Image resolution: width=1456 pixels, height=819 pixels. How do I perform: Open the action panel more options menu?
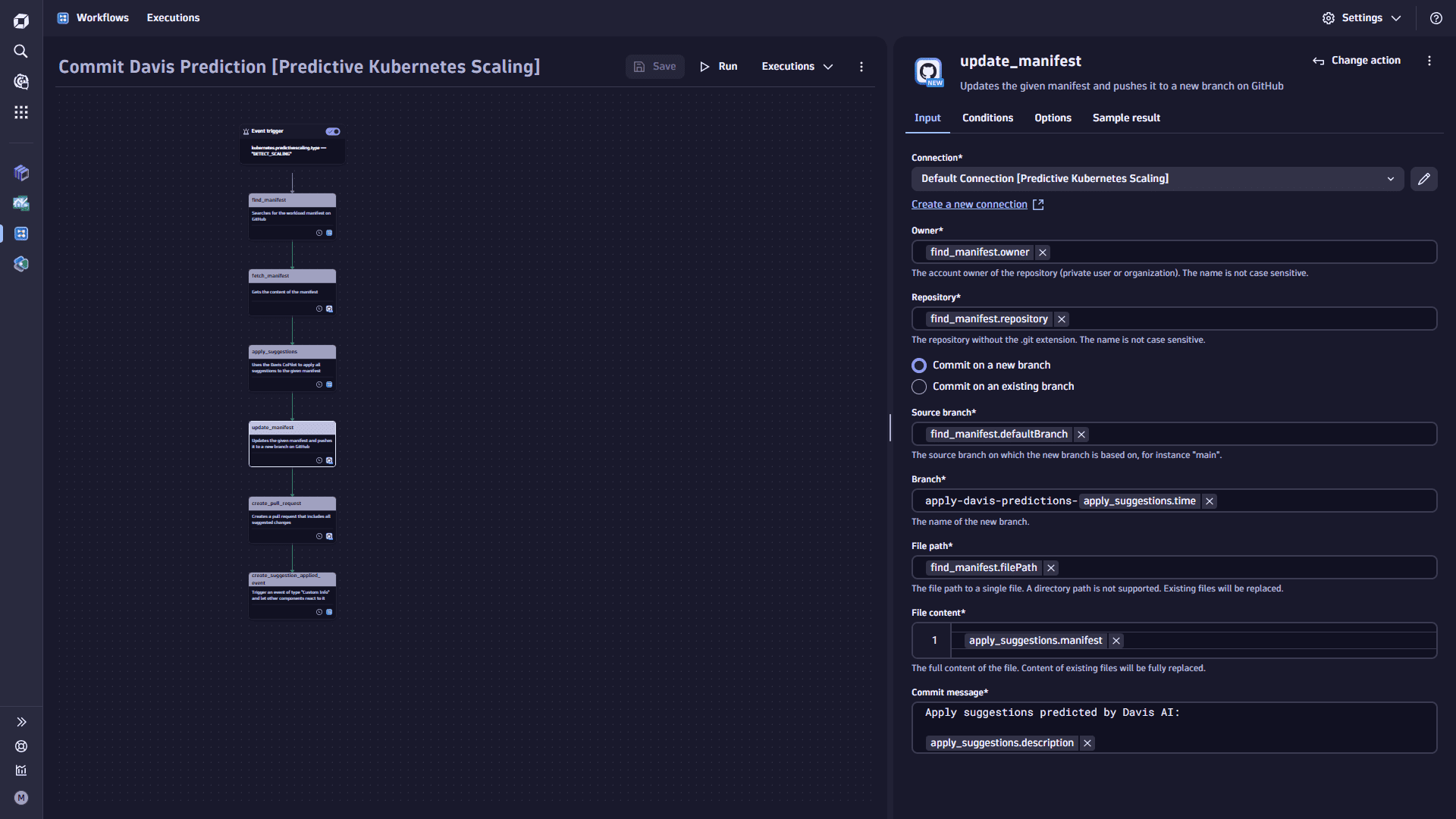click(x=1429, y=61)
